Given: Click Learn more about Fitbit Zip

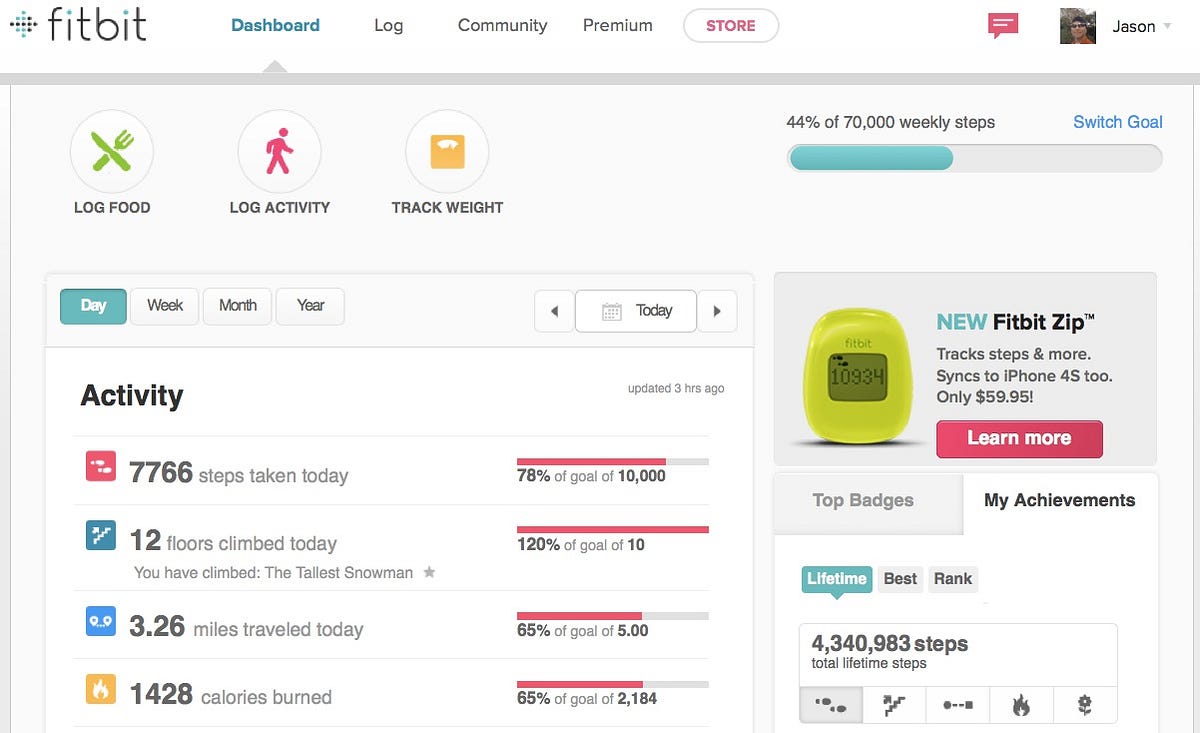Looking at the screenshot, I should 1019,438.
